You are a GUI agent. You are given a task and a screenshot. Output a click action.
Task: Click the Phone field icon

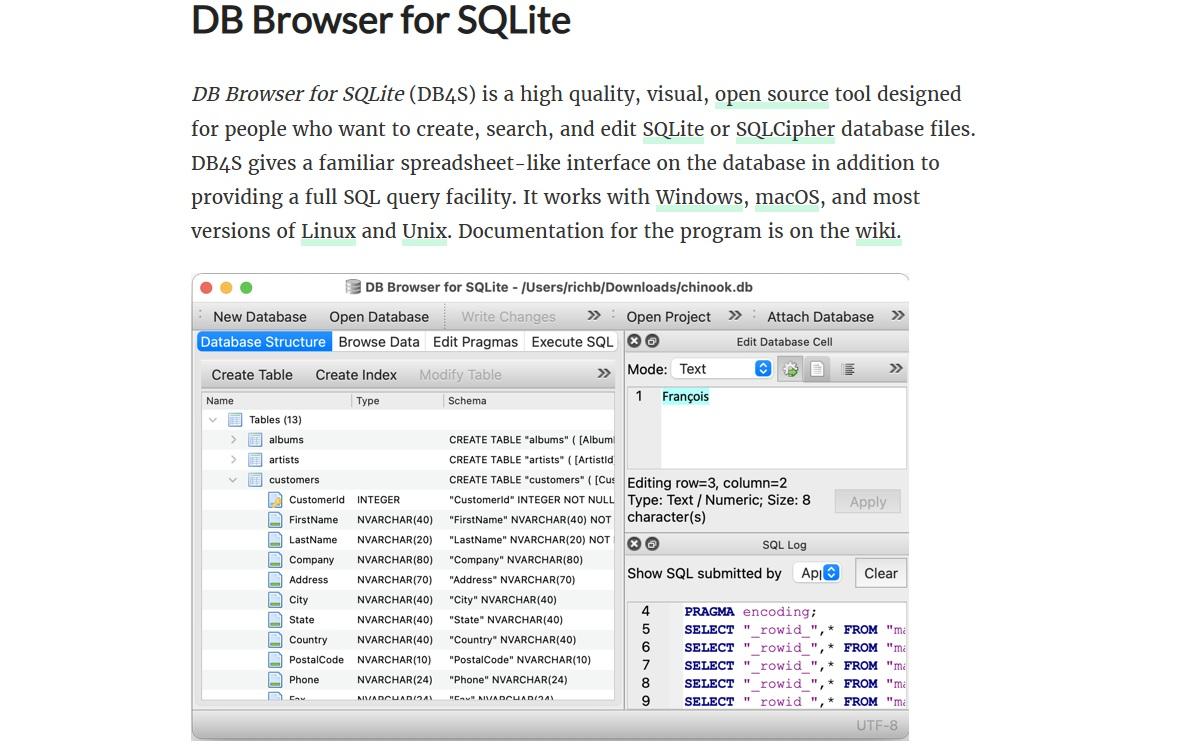click(275, 680)
